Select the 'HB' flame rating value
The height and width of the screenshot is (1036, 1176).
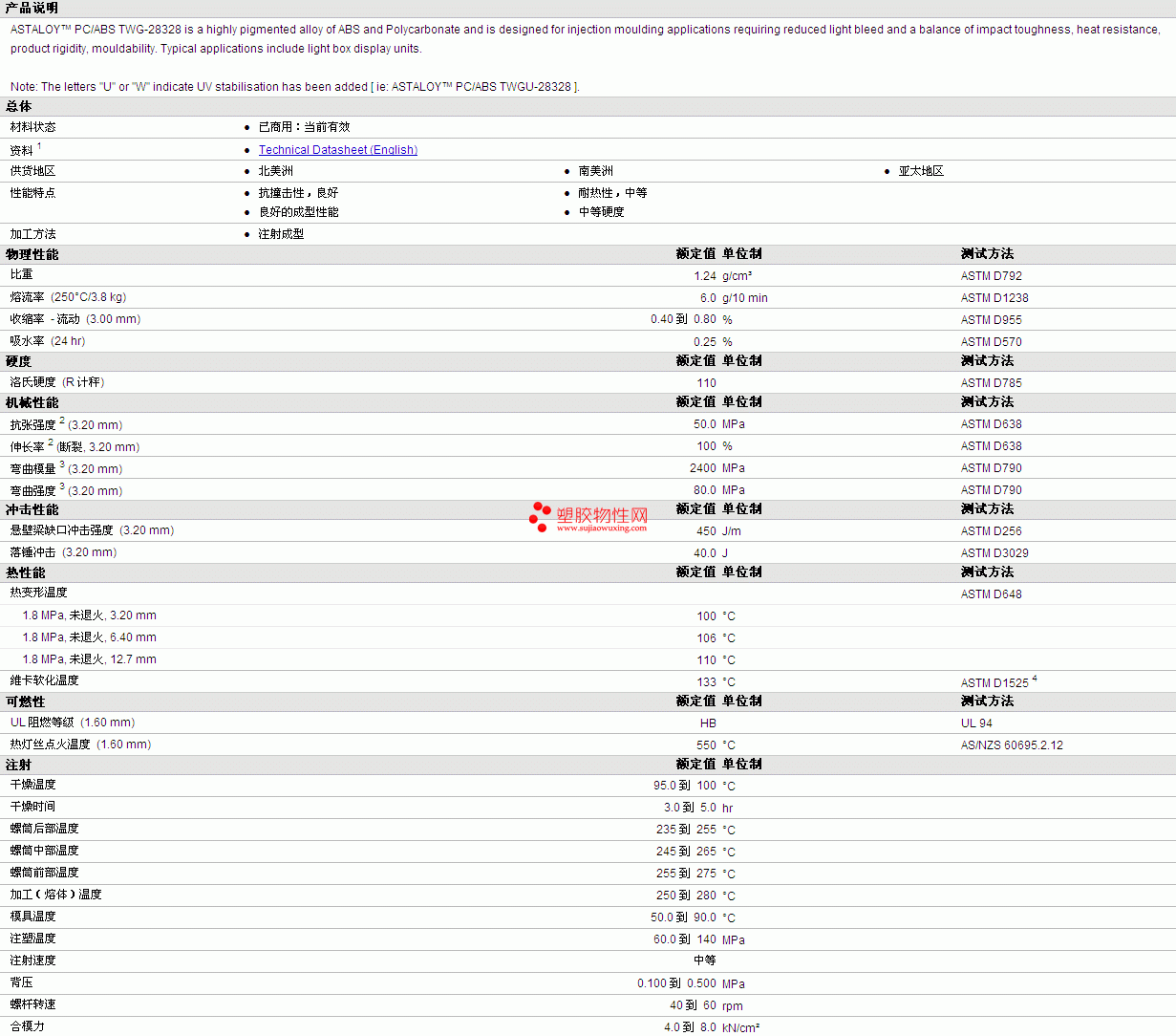tap(708, 723)
